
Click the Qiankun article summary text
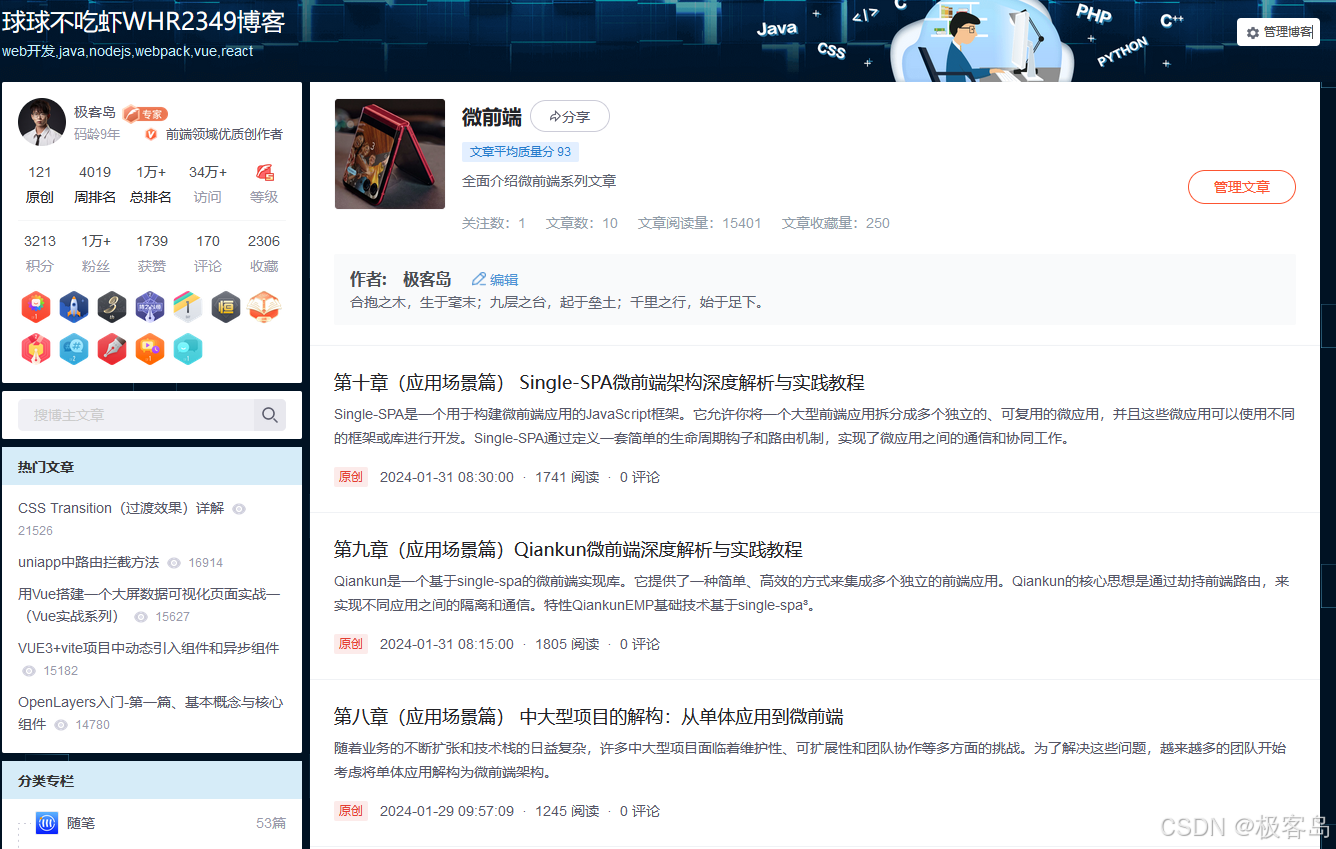coord(814,593)
